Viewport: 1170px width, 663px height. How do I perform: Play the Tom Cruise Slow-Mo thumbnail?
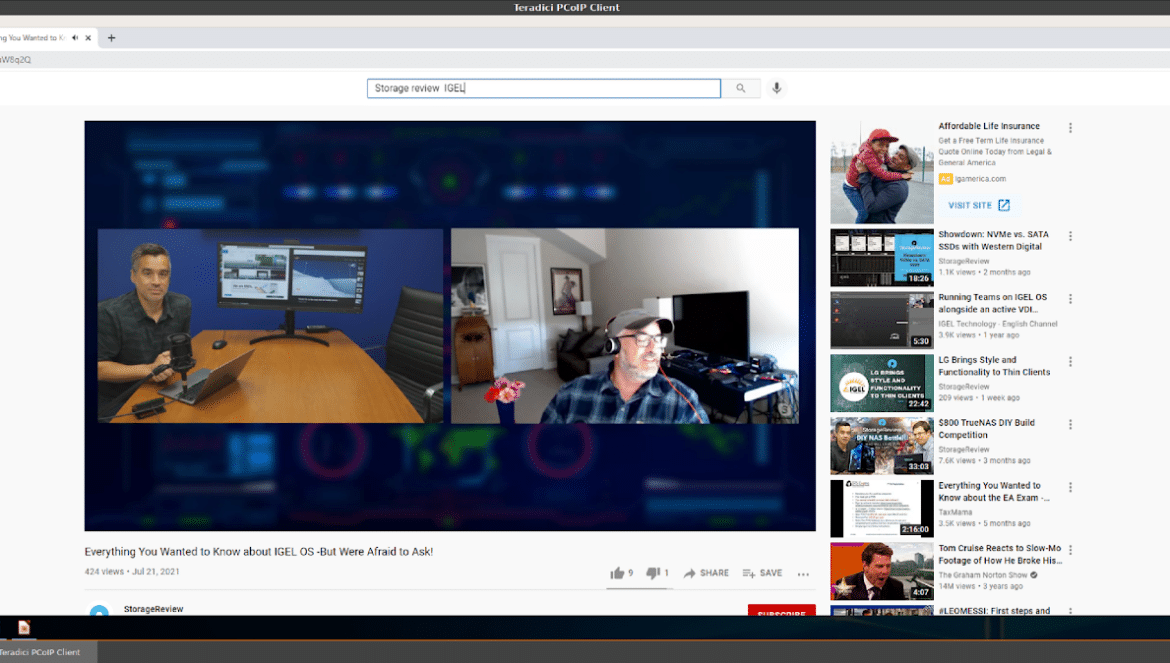tap(882, 571)
